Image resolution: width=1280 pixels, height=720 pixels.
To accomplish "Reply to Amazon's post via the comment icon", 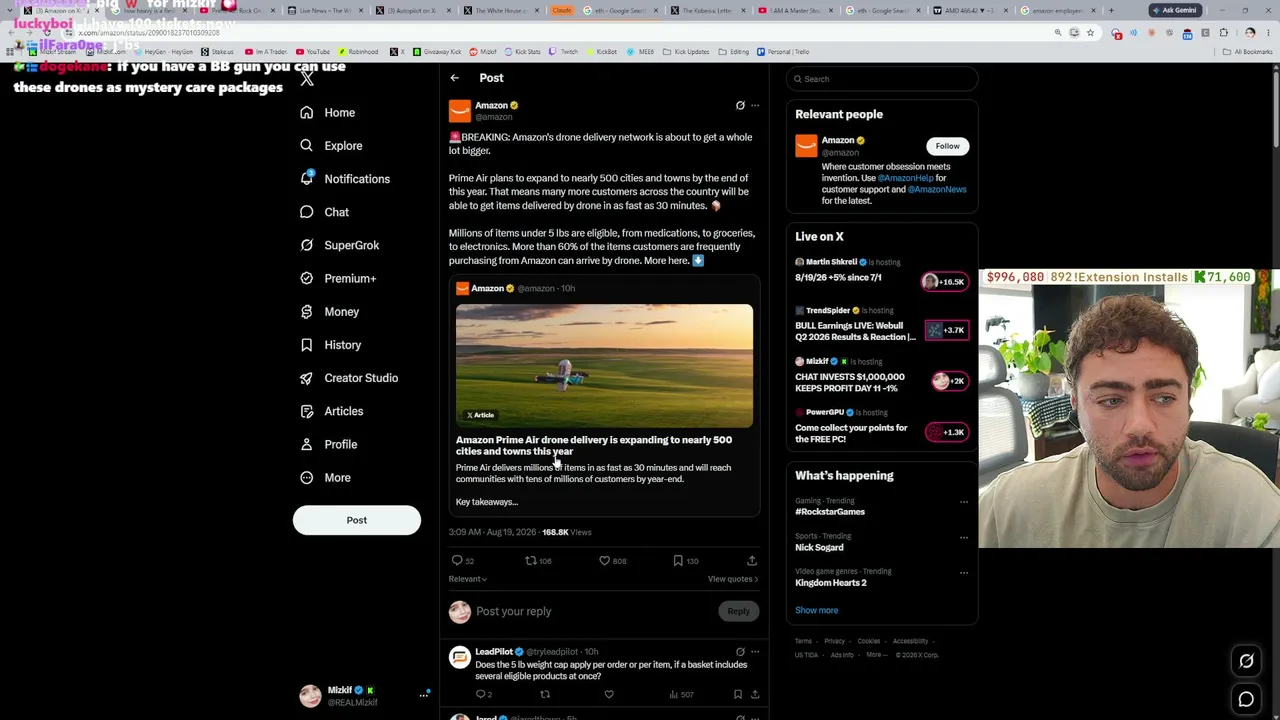I will pyautogui.click(x=457, y=561).
